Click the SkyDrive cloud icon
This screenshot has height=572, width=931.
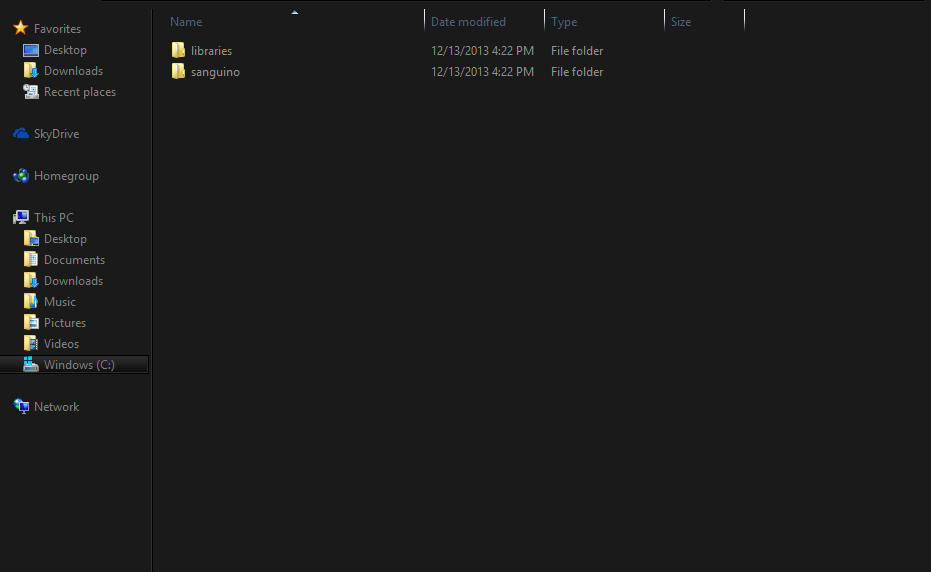21,134
